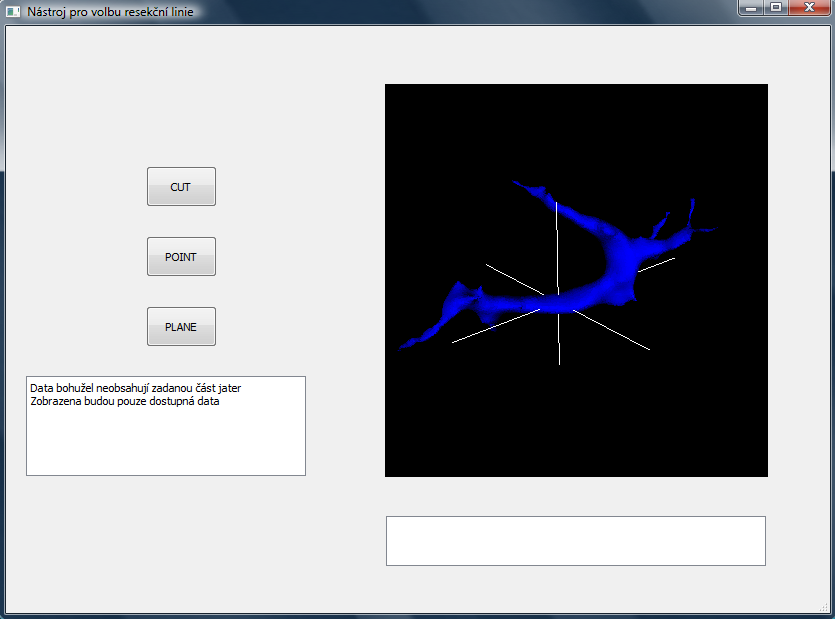This screenshot has width=835, height=619.
Task: Focus the empty text box below the 3D view
Action: coord(576,541)
